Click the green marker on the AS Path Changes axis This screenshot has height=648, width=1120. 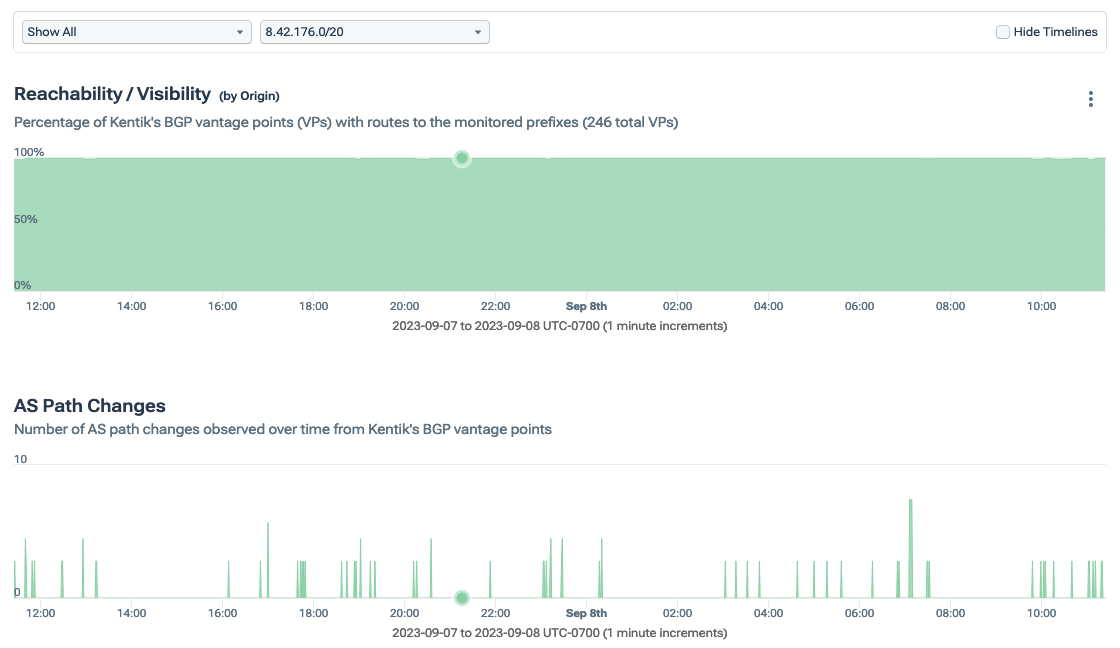point(462,598)
